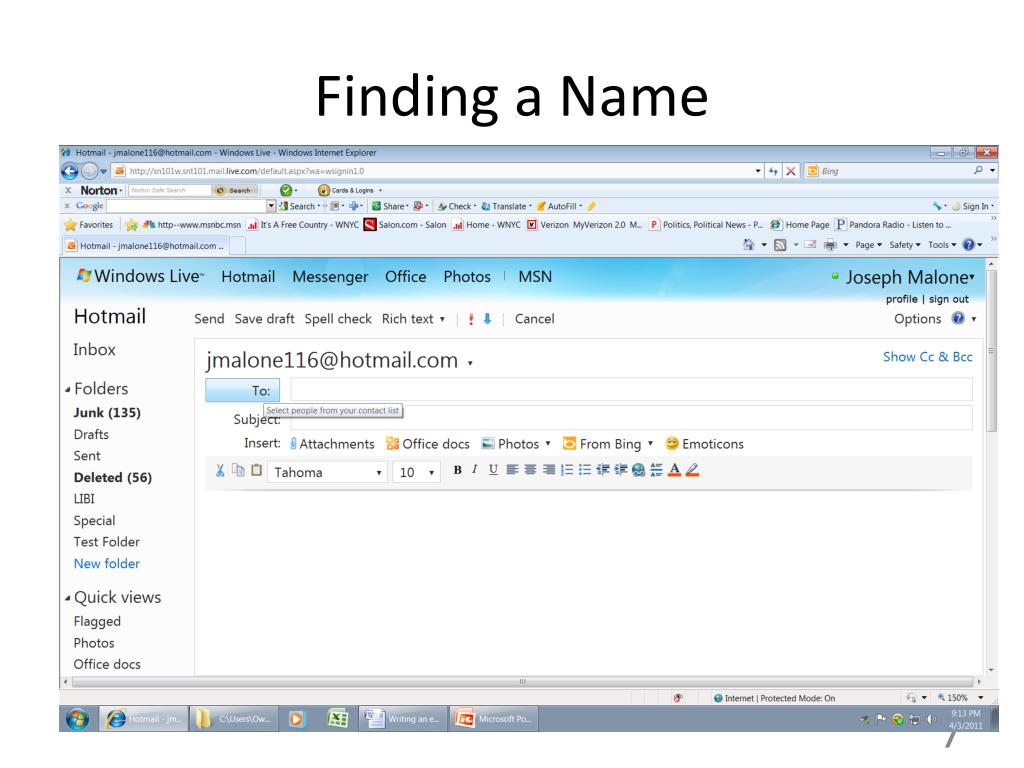Insert Emoticons
The image size is (1024, 768).
tap(704, 444)
